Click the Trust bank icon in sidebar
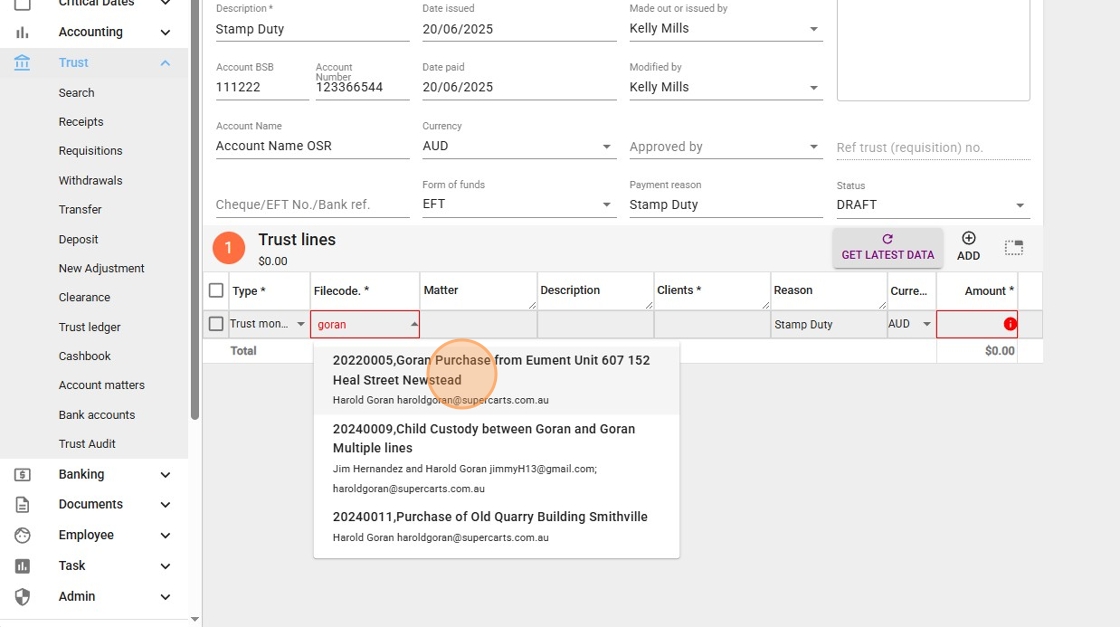This screenshot has height=627, width=1120. click(x=22, y=63)
